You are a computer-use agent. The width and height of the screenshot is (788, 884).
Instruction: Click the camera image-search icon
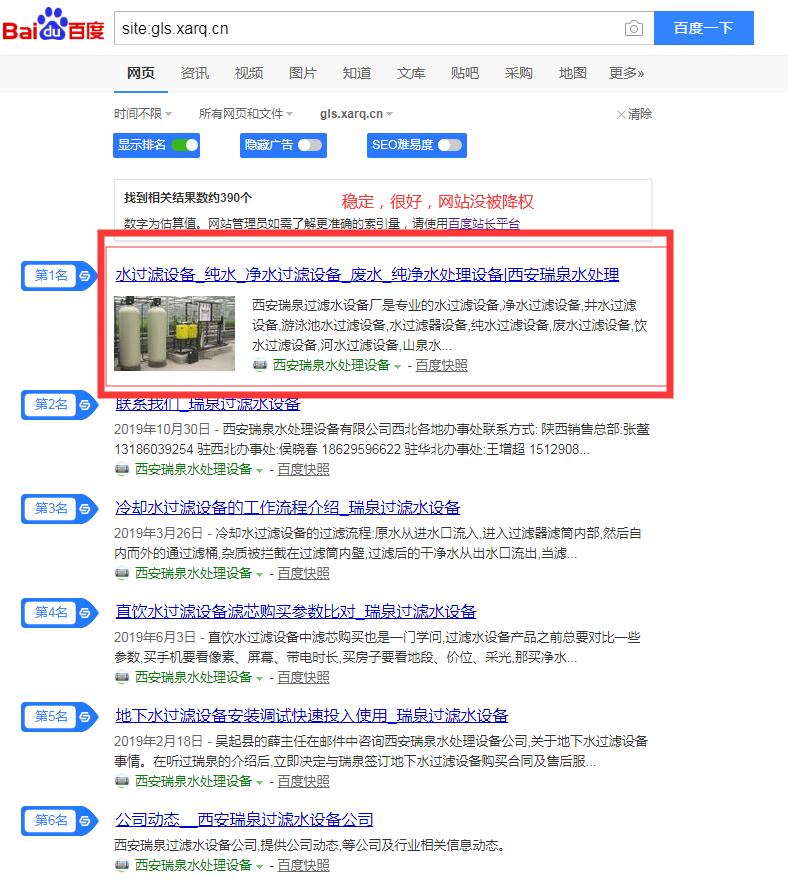click(x=633, y=29)
